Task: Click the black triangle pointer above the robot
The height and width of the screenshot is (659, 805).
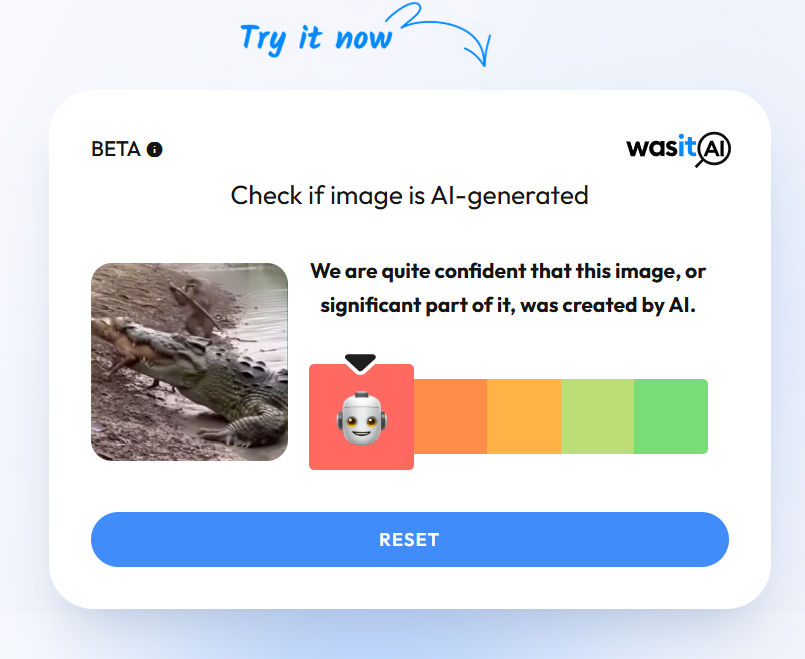Action: click(x=360, y=362)
